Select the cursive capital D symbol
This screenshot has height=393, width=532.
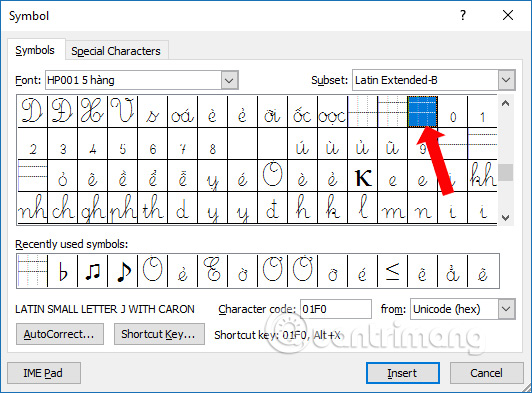[33, 111]
